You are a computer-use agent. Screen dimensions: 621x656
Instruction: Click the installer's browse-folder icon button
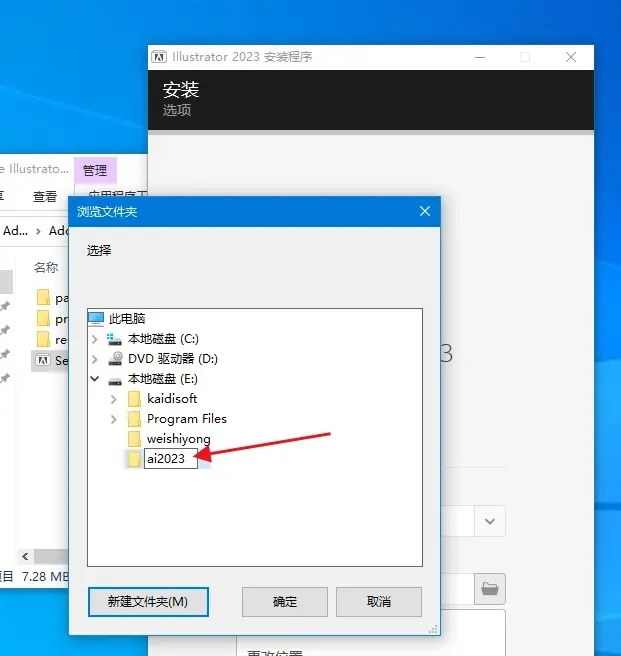coord(490,589)
